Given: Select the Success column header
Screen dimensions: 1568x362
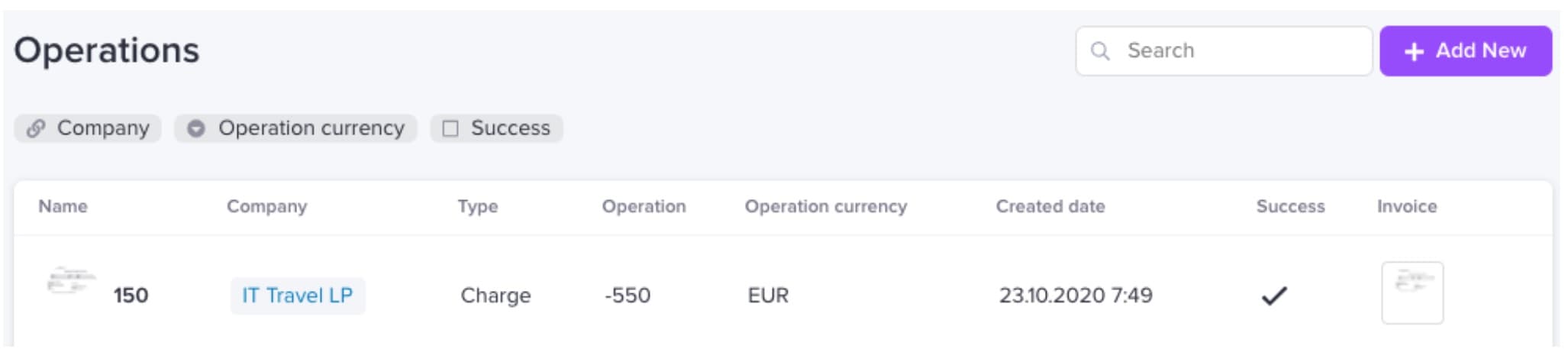Looking at the screenshot, I should [x=1290, y=206].
